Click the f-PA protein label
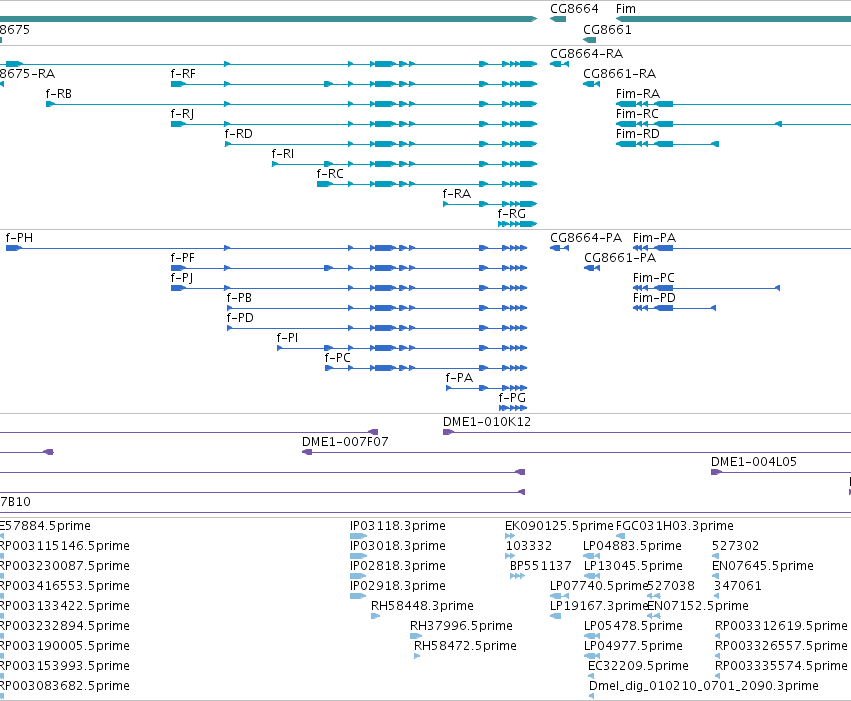 pos(459,378)
